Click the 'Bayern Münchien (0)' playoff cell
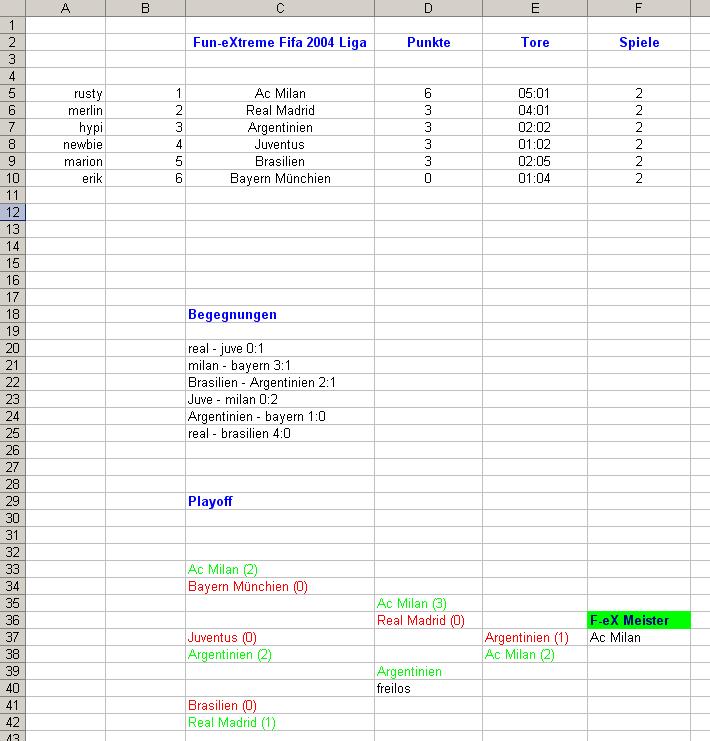This screenshot has height=741, width=710. 280,586
